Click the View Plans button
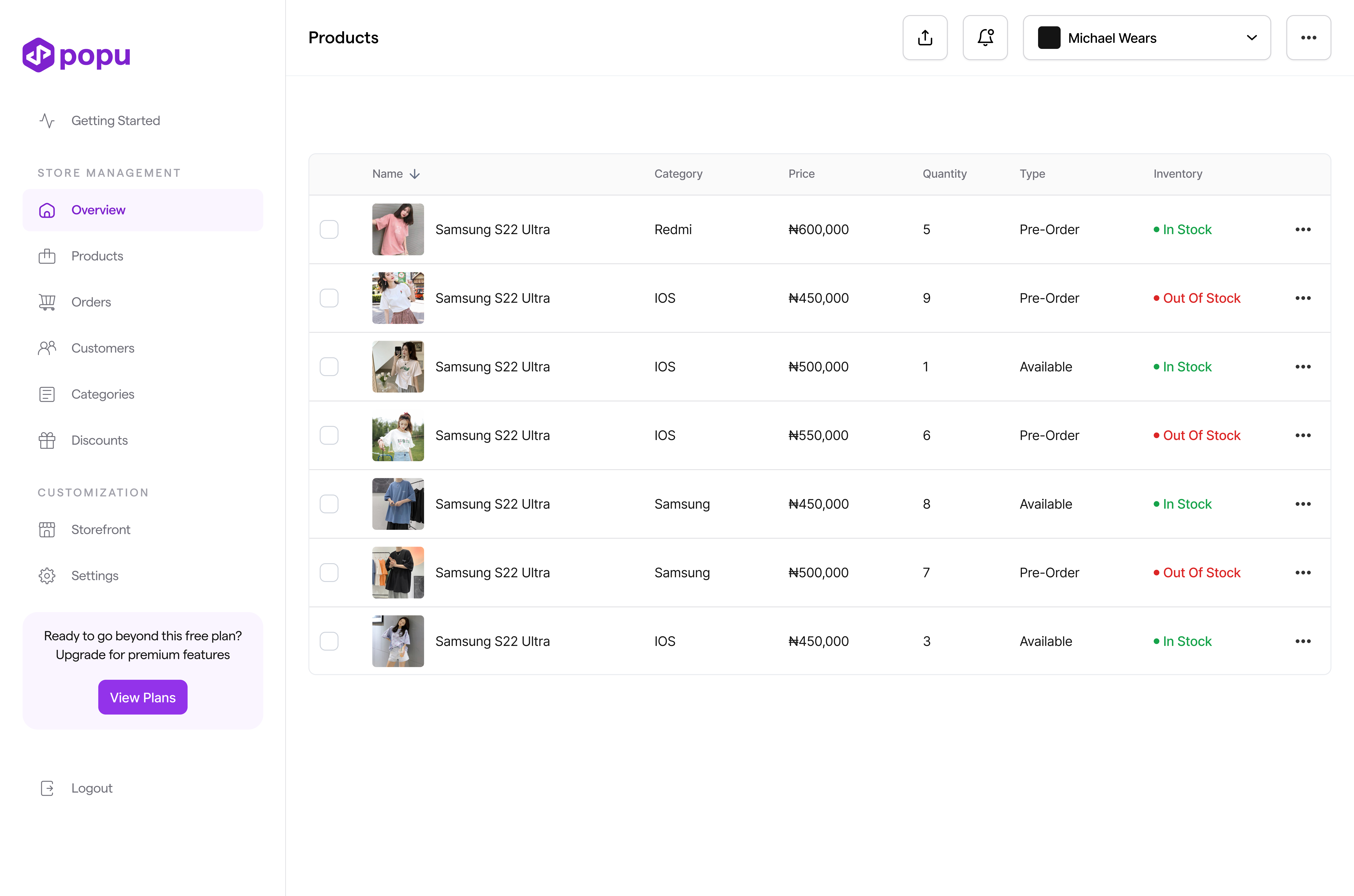This screenshot has height=896, width=1354. click(x=143, y=697)
